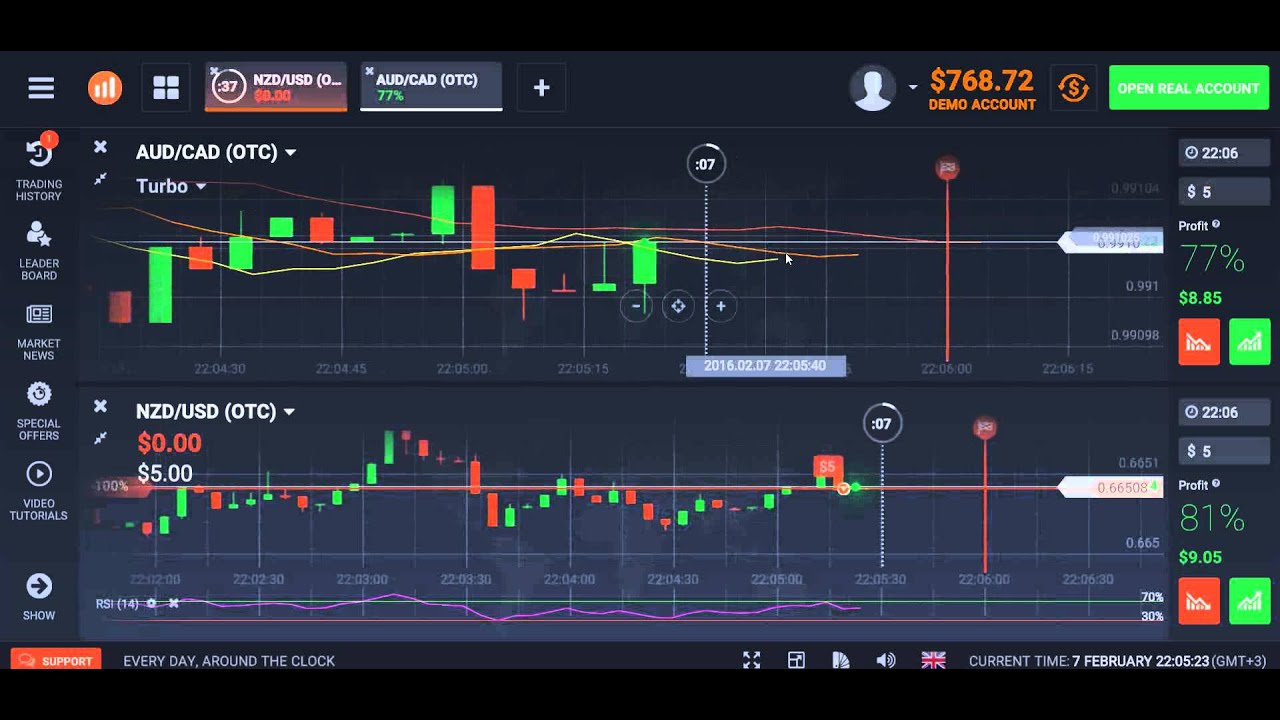Viewport: 1280px width, 720px height.
Task: Click the chart type icon in the bottom bar
Action: (x=841, y=660)
